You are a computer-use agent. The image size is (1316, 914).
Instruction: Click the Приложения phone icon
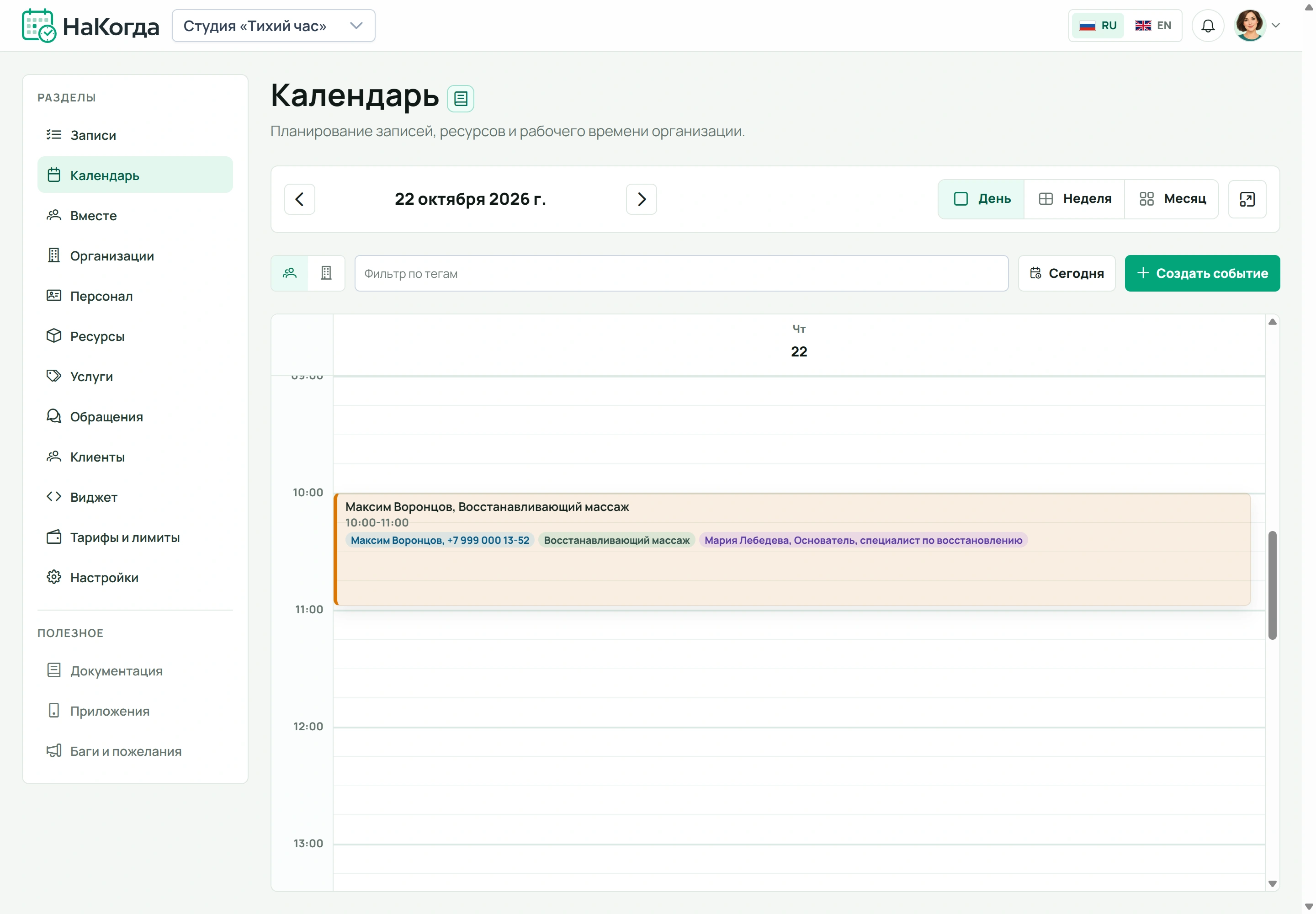pyautogui.click(x=54, y=711)
